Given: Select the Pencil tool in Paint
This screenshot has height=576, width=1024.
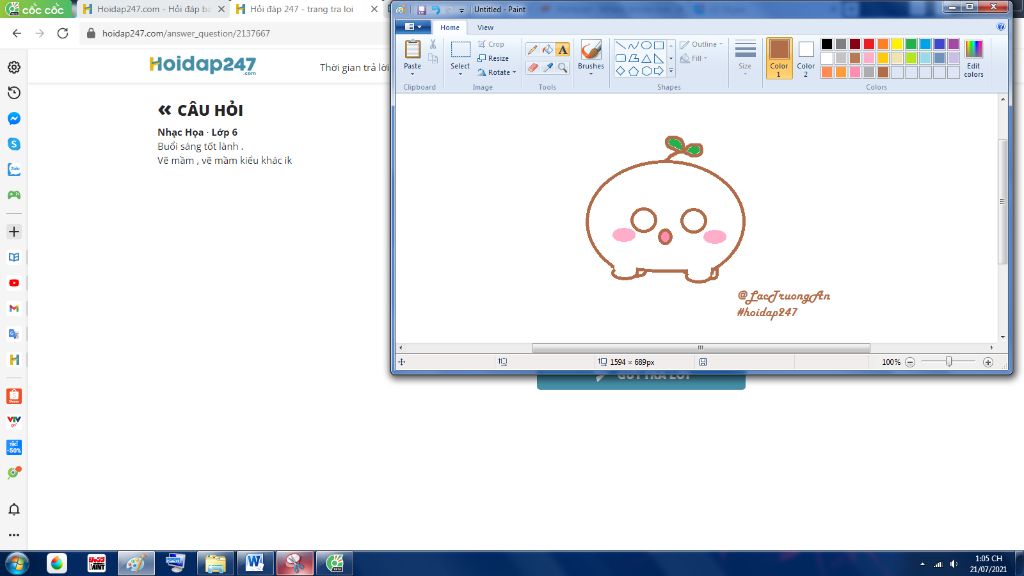Looking at the screenshot, I should [x=532, y=50].
